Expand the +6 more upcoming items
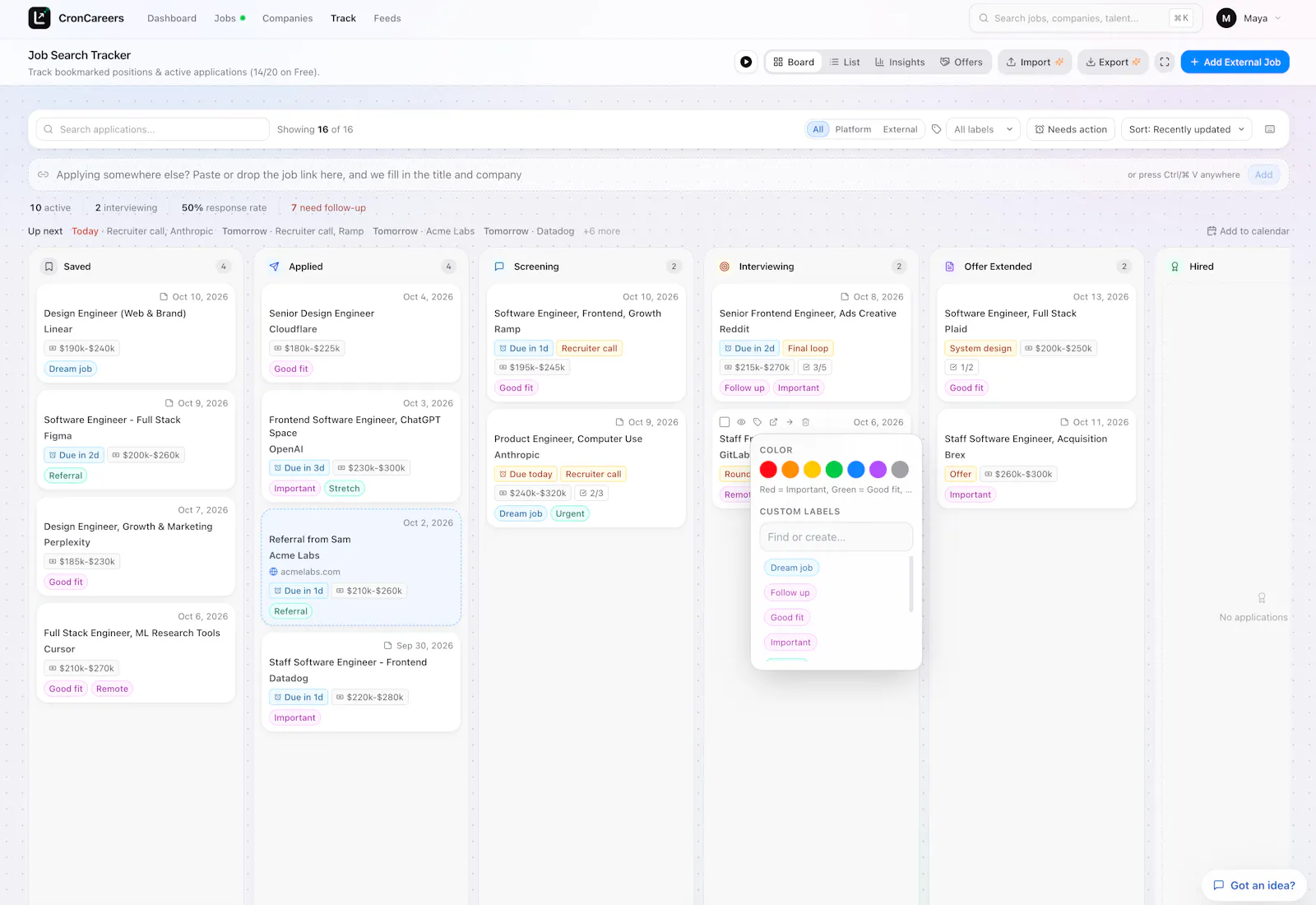Screen dimensions: 1316x905 click(x=602, y=231)
